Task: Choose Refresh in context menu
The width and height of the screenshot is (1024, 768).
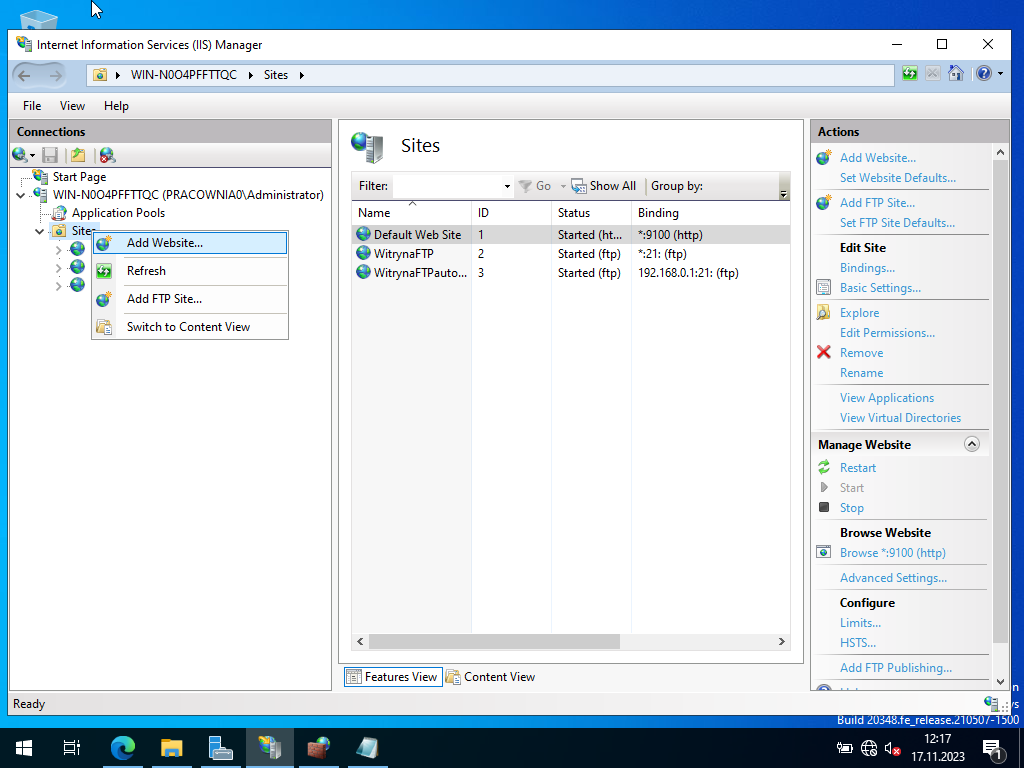Action: pyautogui.click(x=190, y=271)
